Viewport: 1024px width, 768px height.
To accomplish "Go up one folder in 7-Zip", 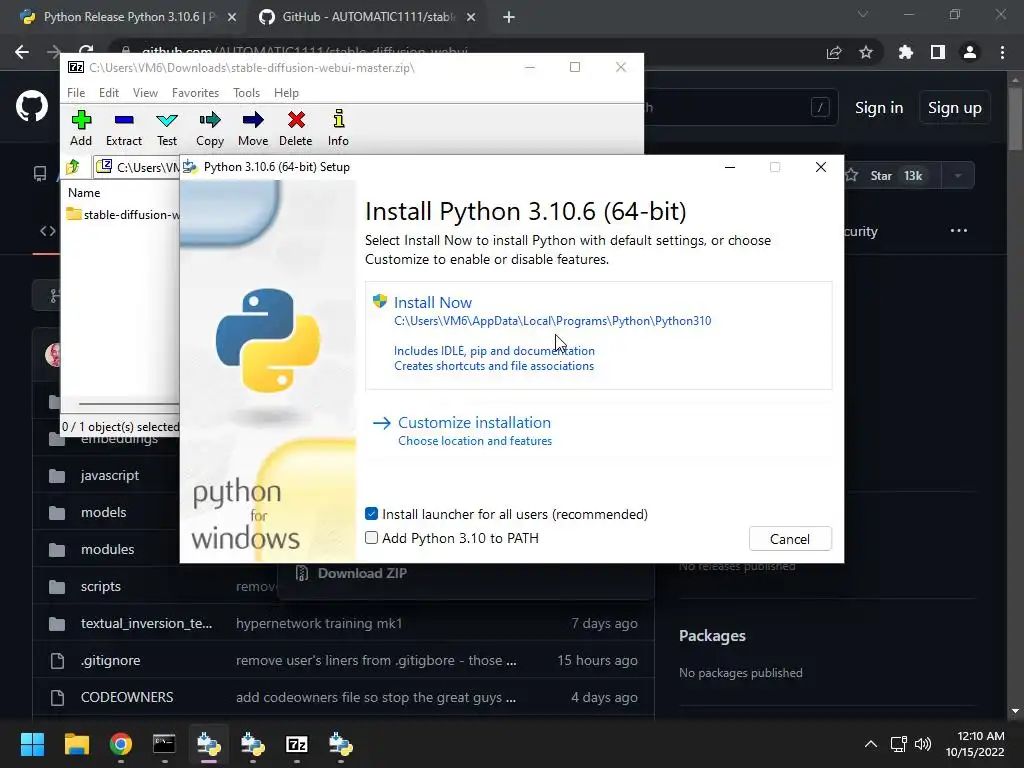I will pyautogui.click(x=73, y=167).
